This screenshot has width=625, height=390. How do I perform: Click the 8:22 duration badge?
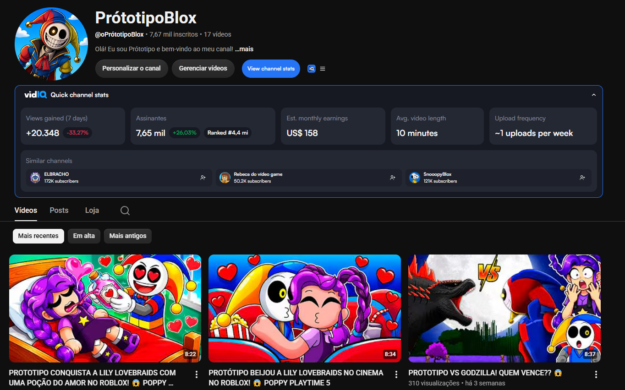(x=190, y=354)
